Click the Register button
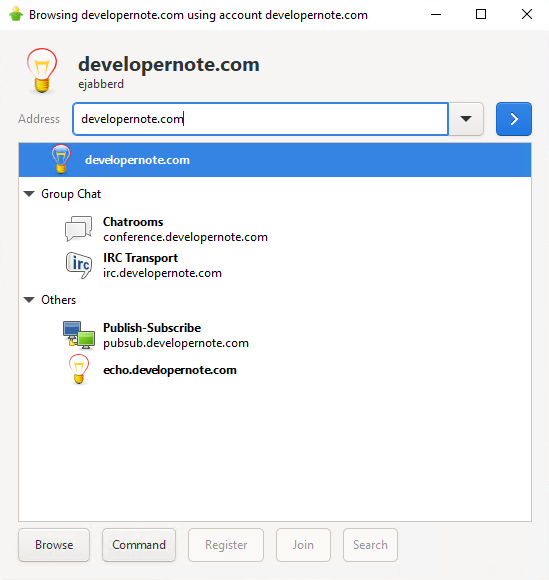The image size is (549, 580). (226, 545)
